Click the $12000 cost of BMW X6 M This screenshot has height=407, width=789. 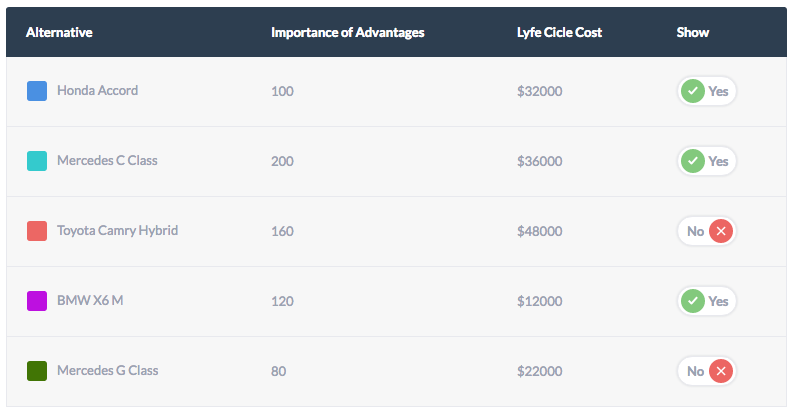coord(539,301)
